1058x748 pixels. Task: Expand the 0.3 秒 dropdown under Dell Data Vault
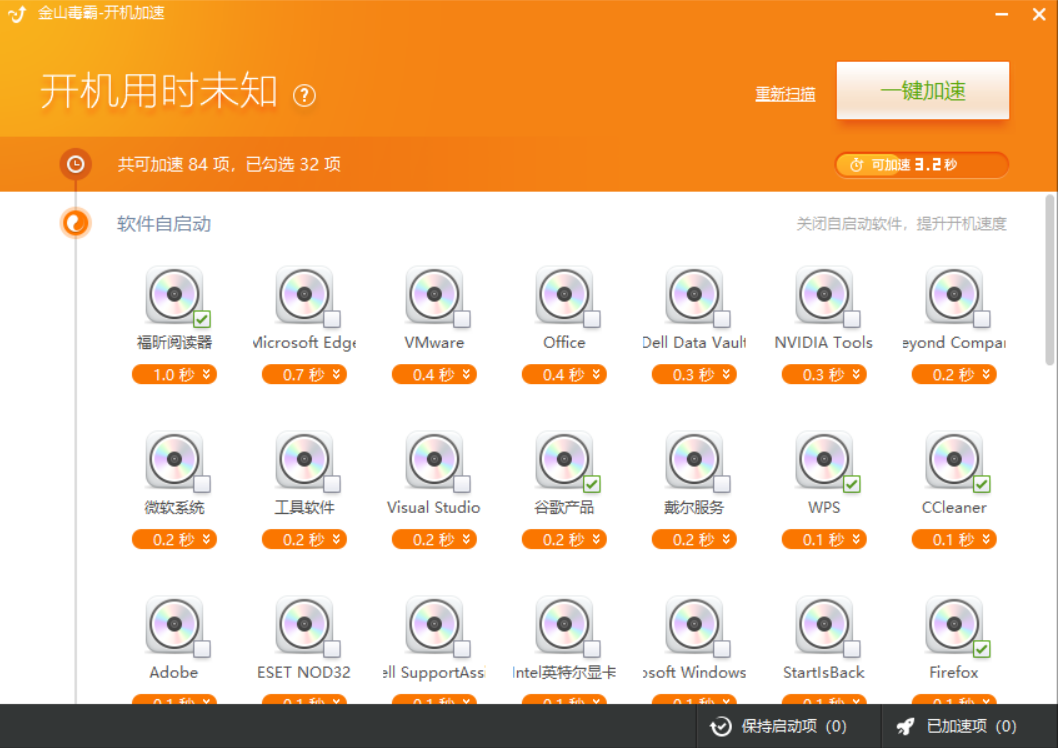[x=694, y=374]
